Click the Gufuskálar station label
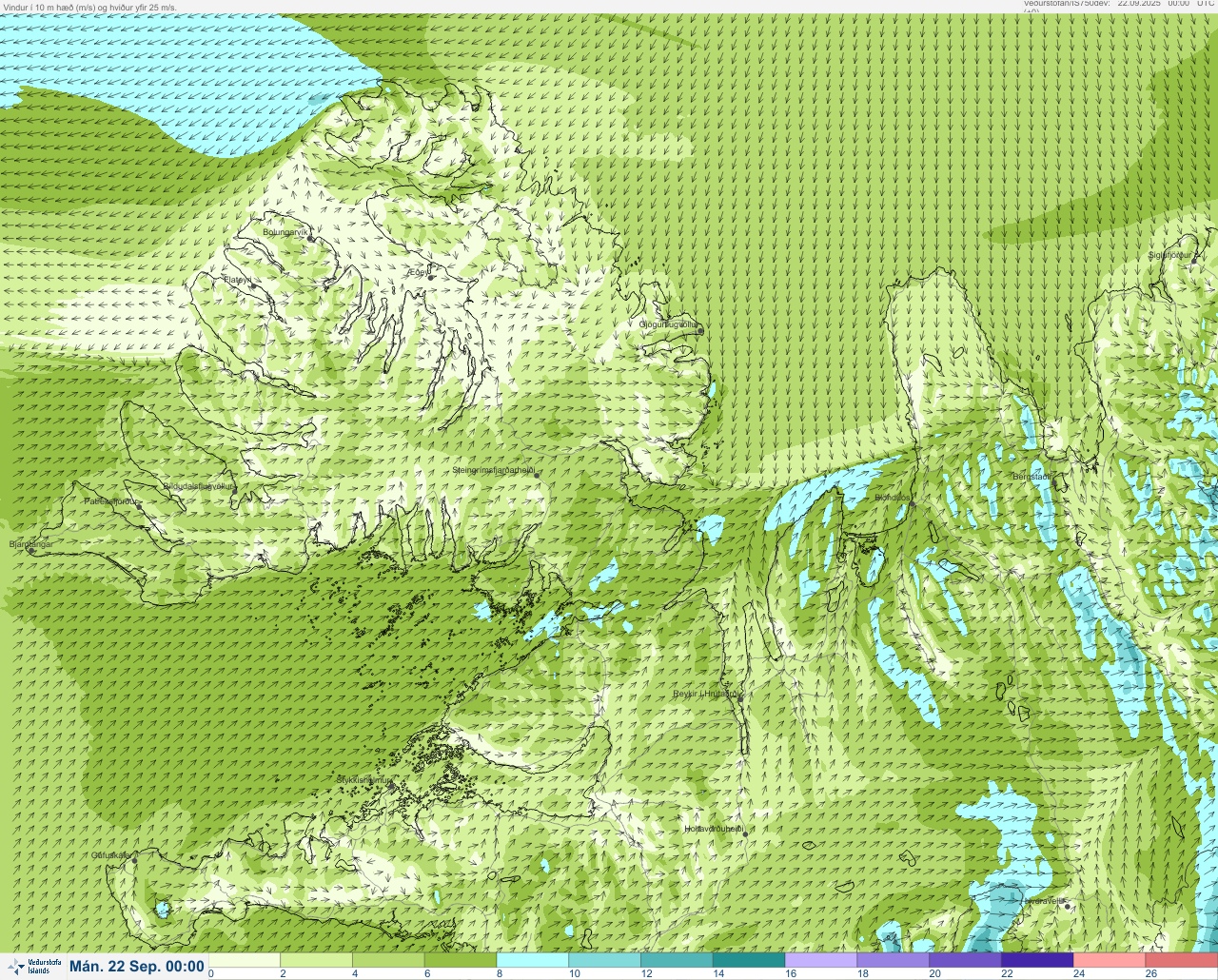Image resolution: width=1218 pixels, height=980 pixels. coord(110,854)
